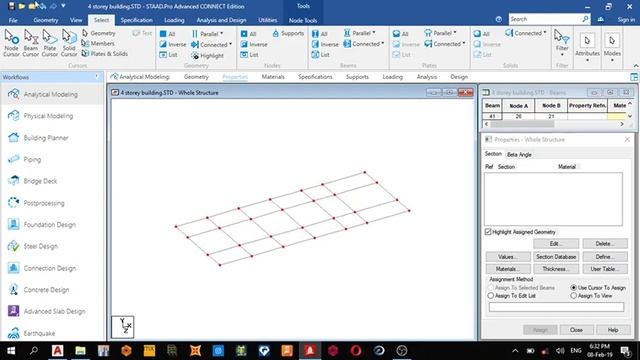640x360 pixels.
Task: Click the Define button
Action: 605,257
